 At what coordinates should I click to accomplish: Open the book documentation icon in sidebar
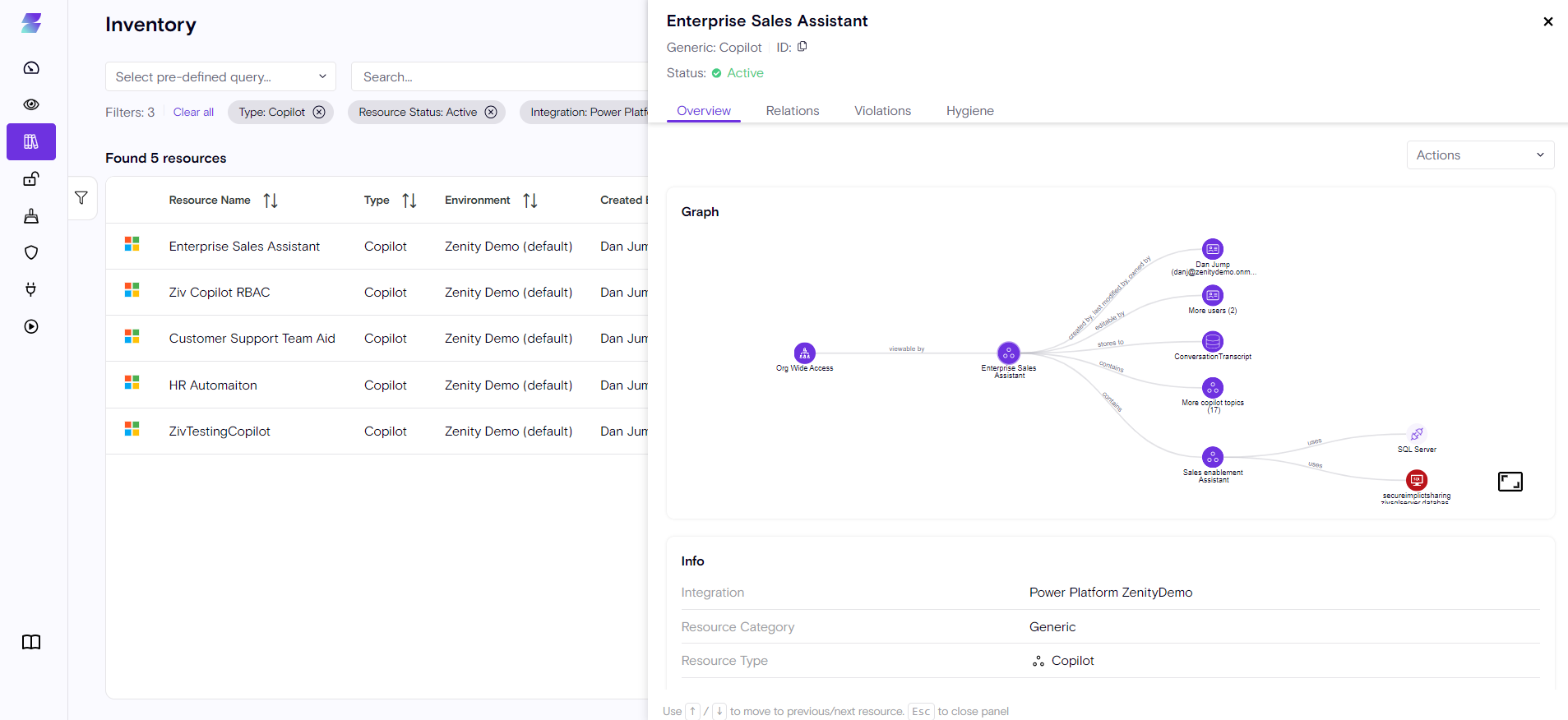(x=31, y=642)
